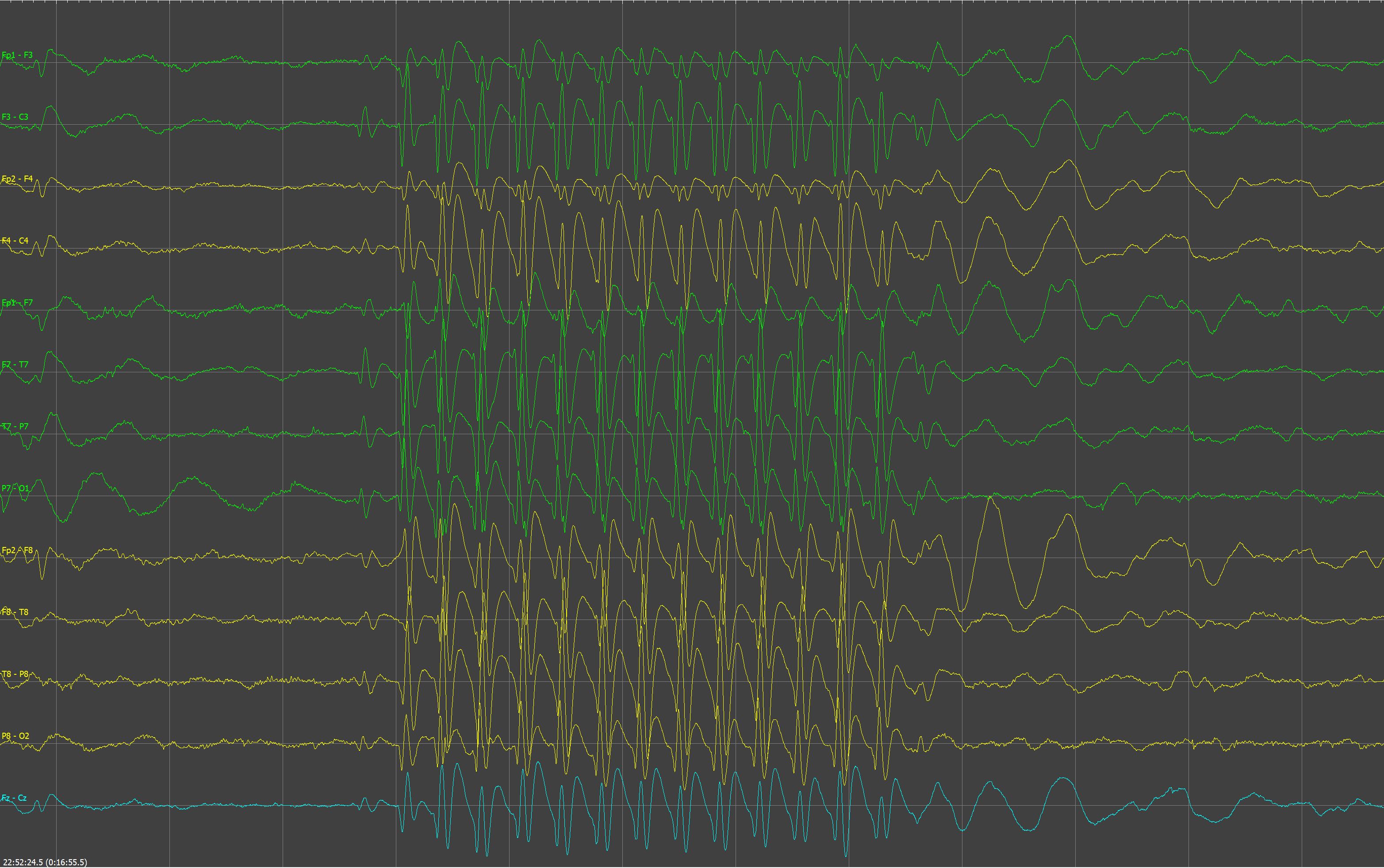This screenshot has width=1384, height=868.
Task: Select the F7 - T7 channel label
Action: click(15, 364)
